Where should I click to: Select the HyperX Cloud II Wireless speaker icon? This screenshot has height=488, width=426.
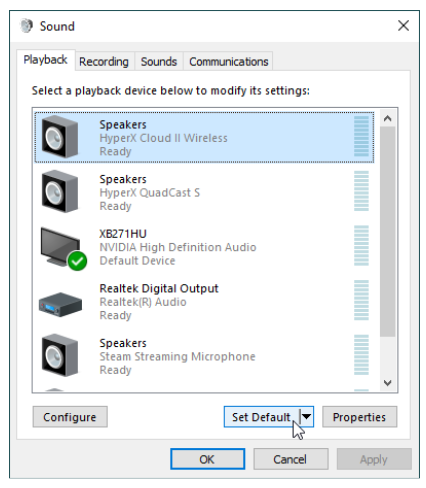[60, 137]
